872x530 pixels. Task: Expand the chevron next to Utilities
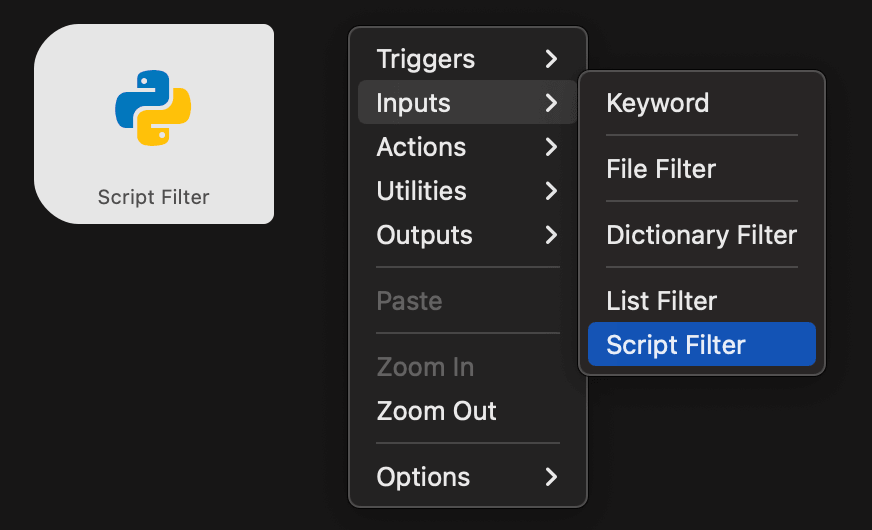(551, 191)
